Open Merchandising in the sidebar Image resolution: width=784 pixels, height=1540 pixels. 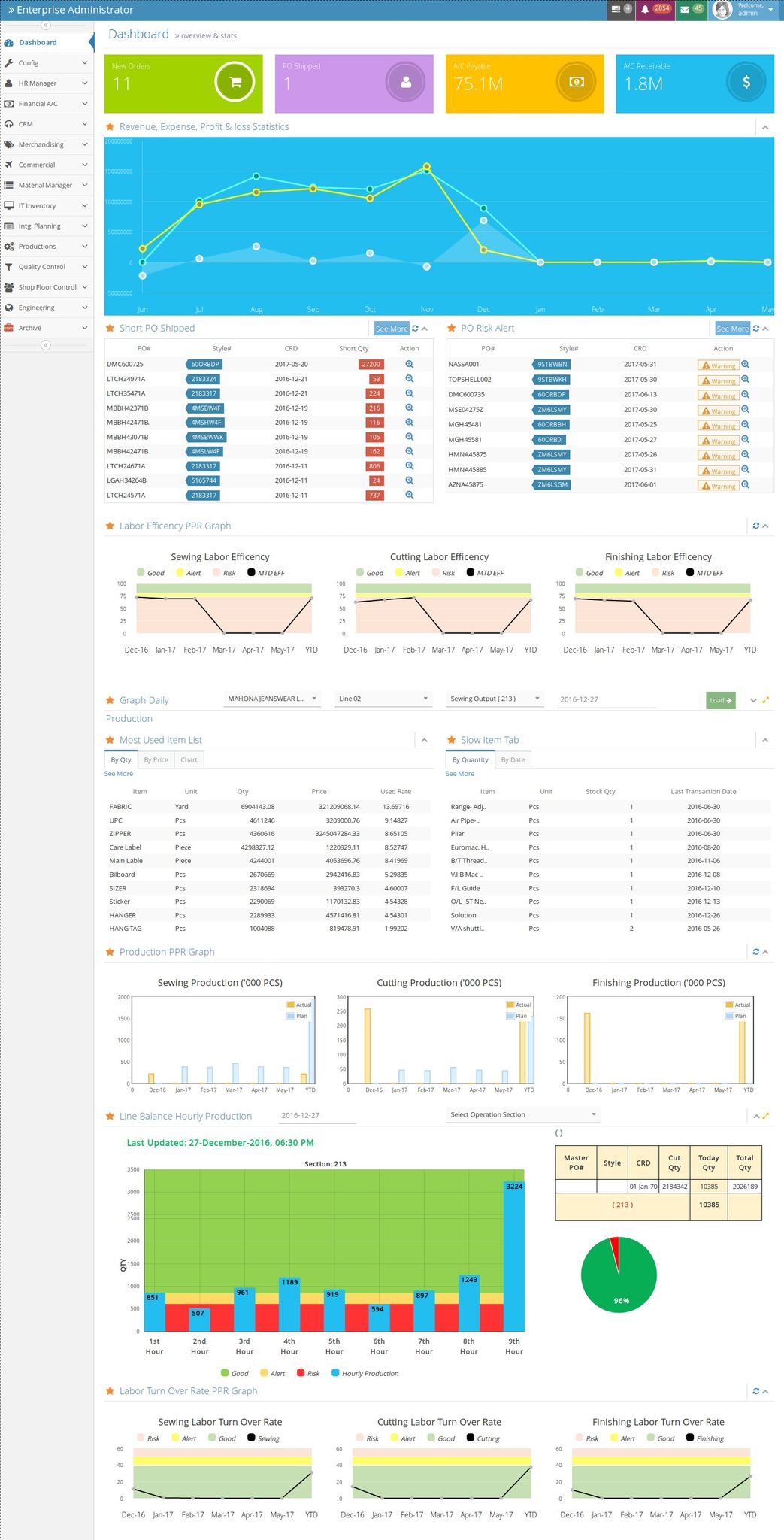pyautogui.click(x=47, y=144)
